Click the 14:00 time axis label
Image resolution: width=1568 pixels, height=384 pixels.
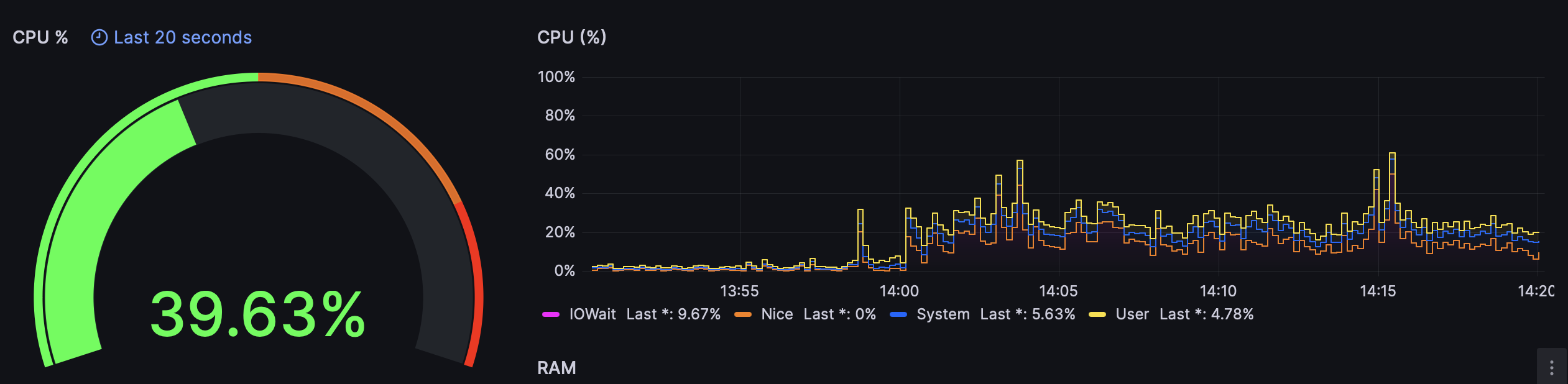tap(899, 291)
